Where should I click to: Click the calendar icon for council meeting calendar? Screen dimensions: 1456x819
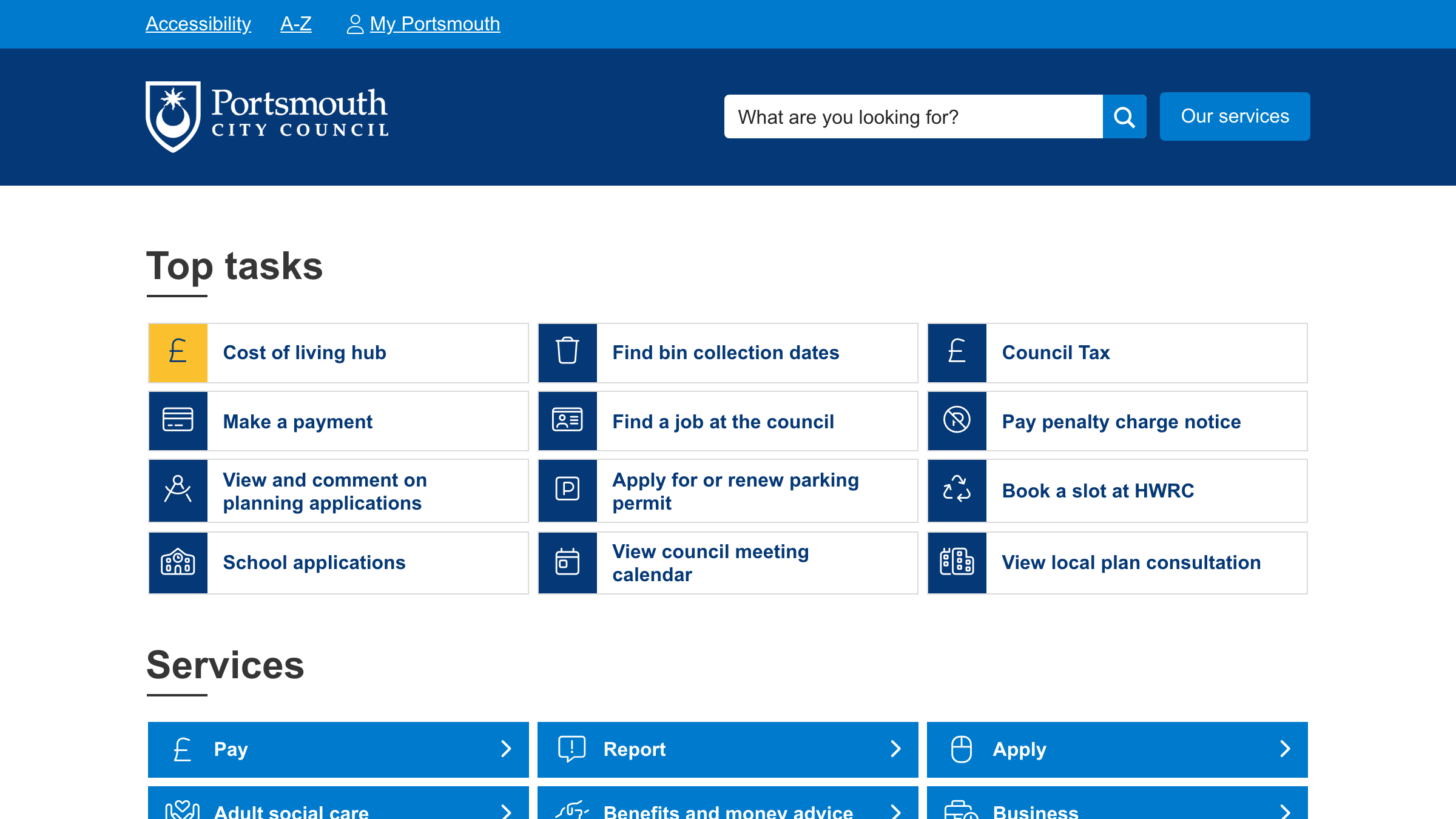click(567, 562)
